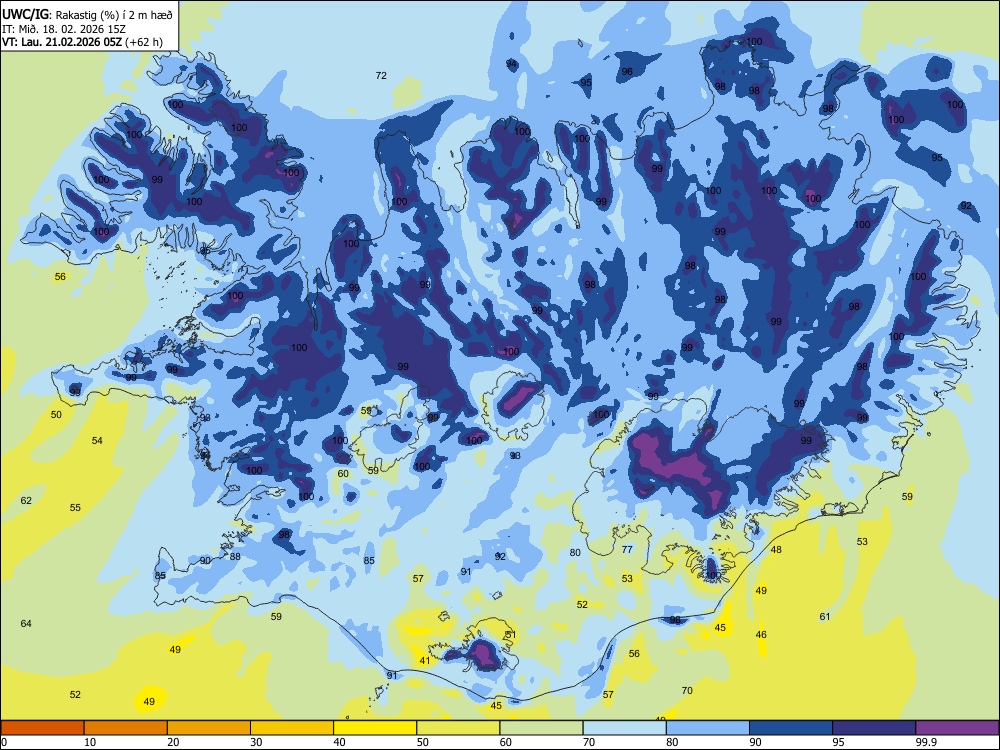This screenshot has width=1000, height=750.
Task: Select the 'IT: Mið. 18. 02. 2026 15Z' line
Action: point(64,29)
